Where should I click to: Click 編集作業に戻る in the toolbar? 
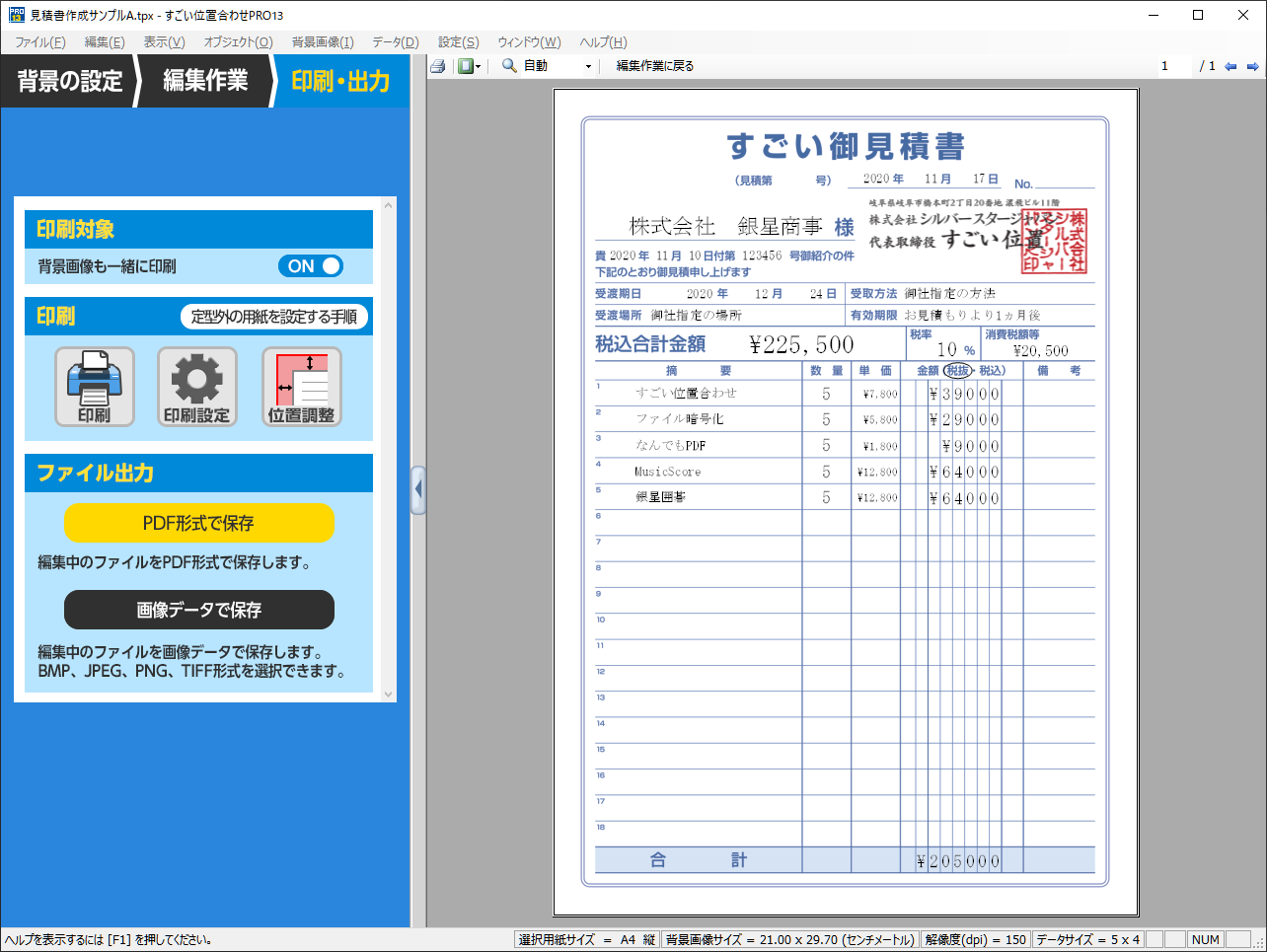click(655, 66)
